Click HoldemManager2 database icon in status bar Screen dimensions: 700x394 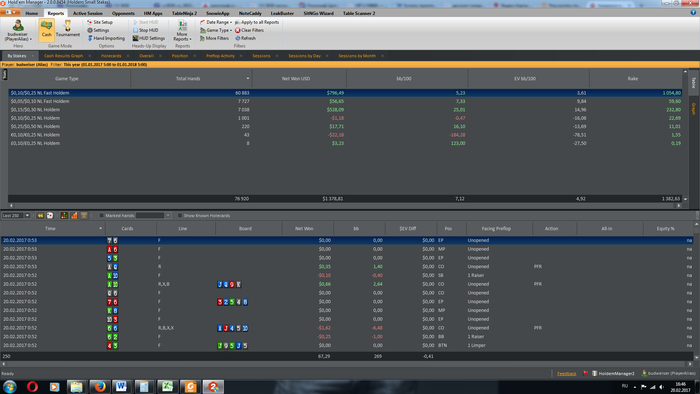pyautogui.click(x=595, y=373)
